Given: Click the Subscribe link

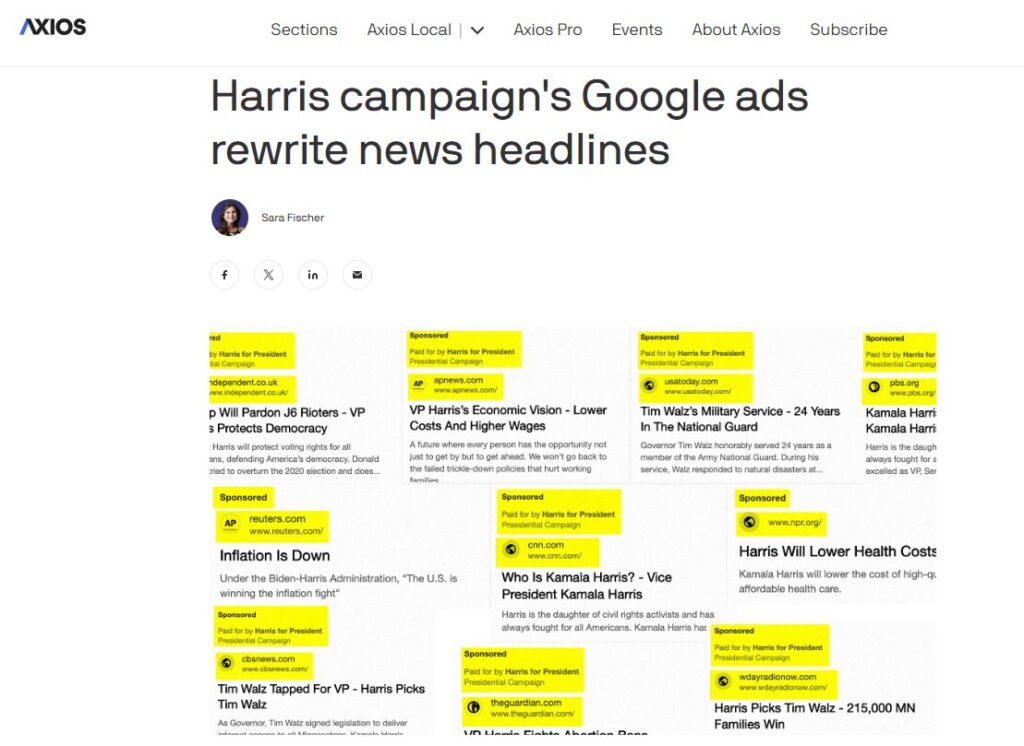Looking at the screenshot, I should [x=848, y=30].
